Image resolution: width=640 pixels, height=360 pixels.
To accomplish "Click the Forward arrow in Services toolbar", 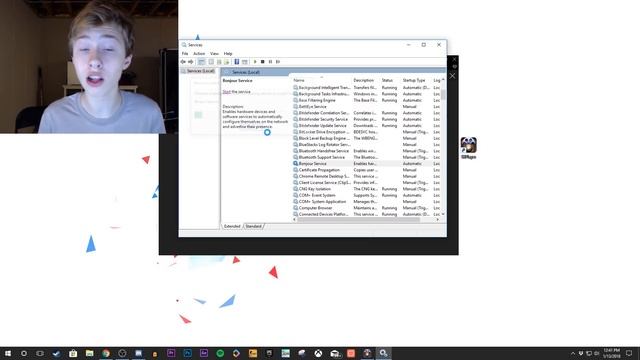I will click(x=191, y=62).
